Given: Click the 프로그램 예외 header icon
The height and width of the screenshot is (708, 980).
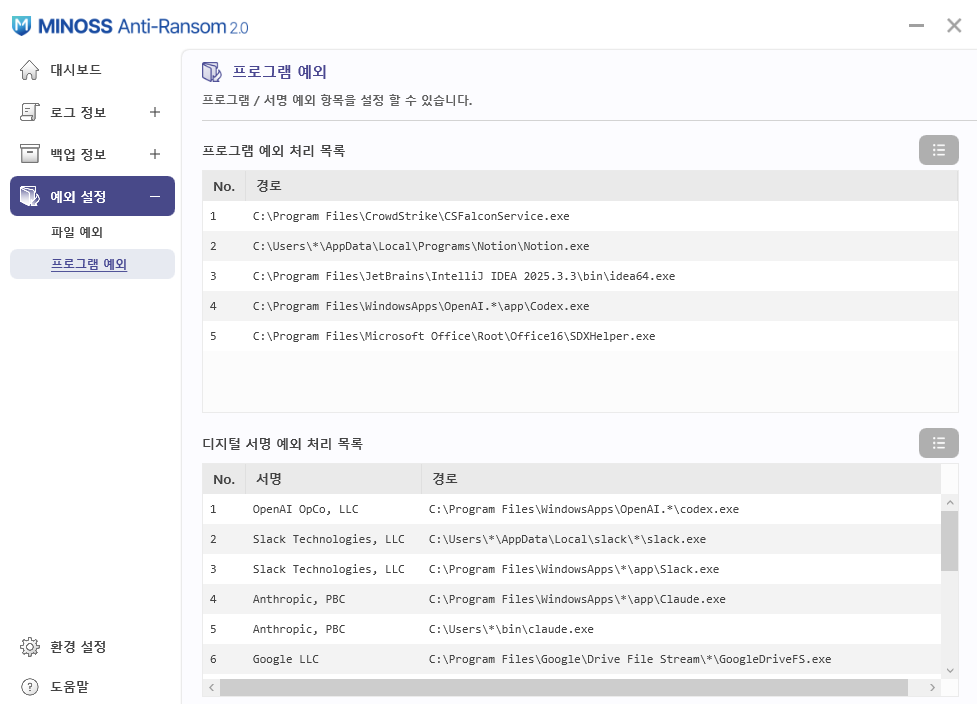Looking at the screenshot, I should point(212,72).
